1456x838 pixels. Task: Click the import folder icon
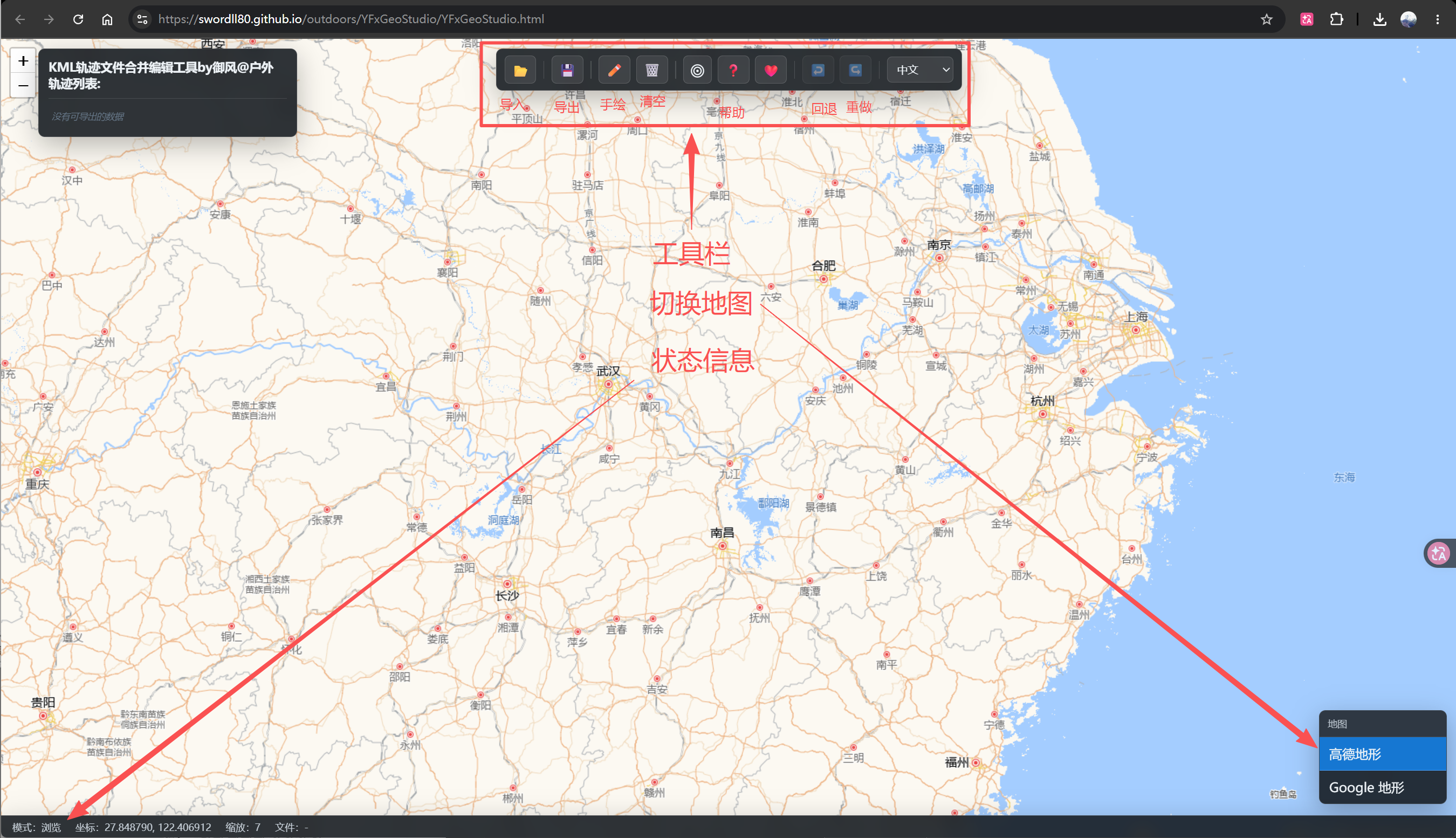coord(520,70)
